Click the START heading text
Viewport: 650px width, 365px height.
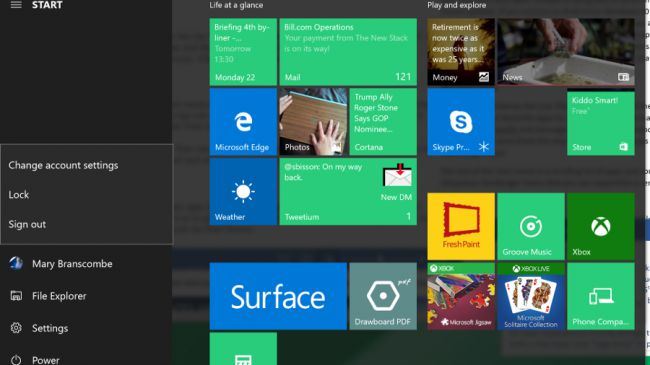click(x=47, y=5)
